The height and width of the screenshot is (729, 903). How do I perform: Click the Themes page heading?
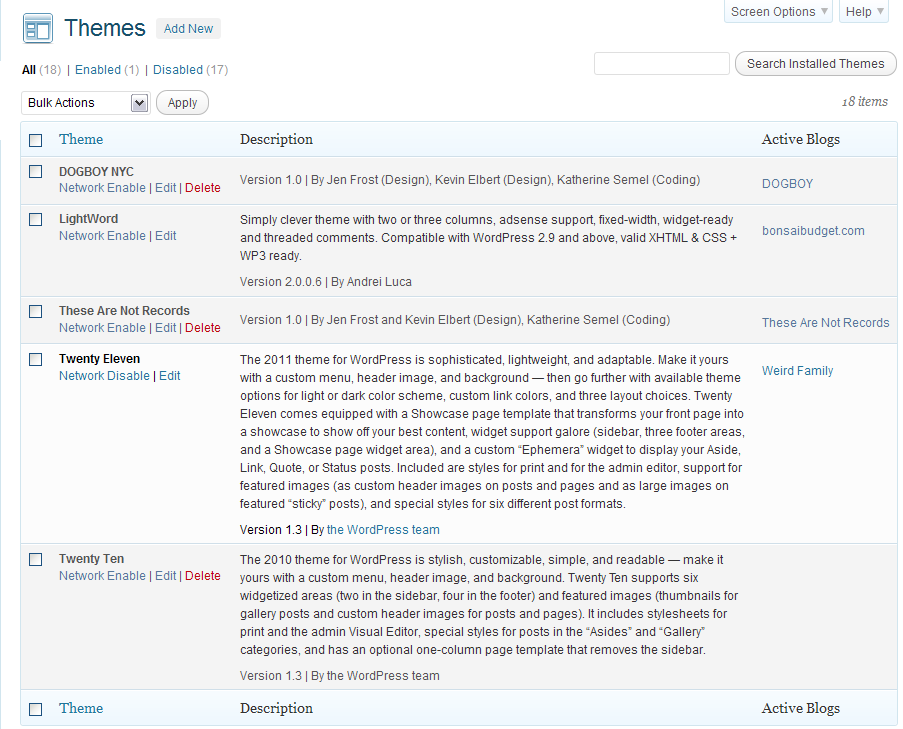click(105, 28)
